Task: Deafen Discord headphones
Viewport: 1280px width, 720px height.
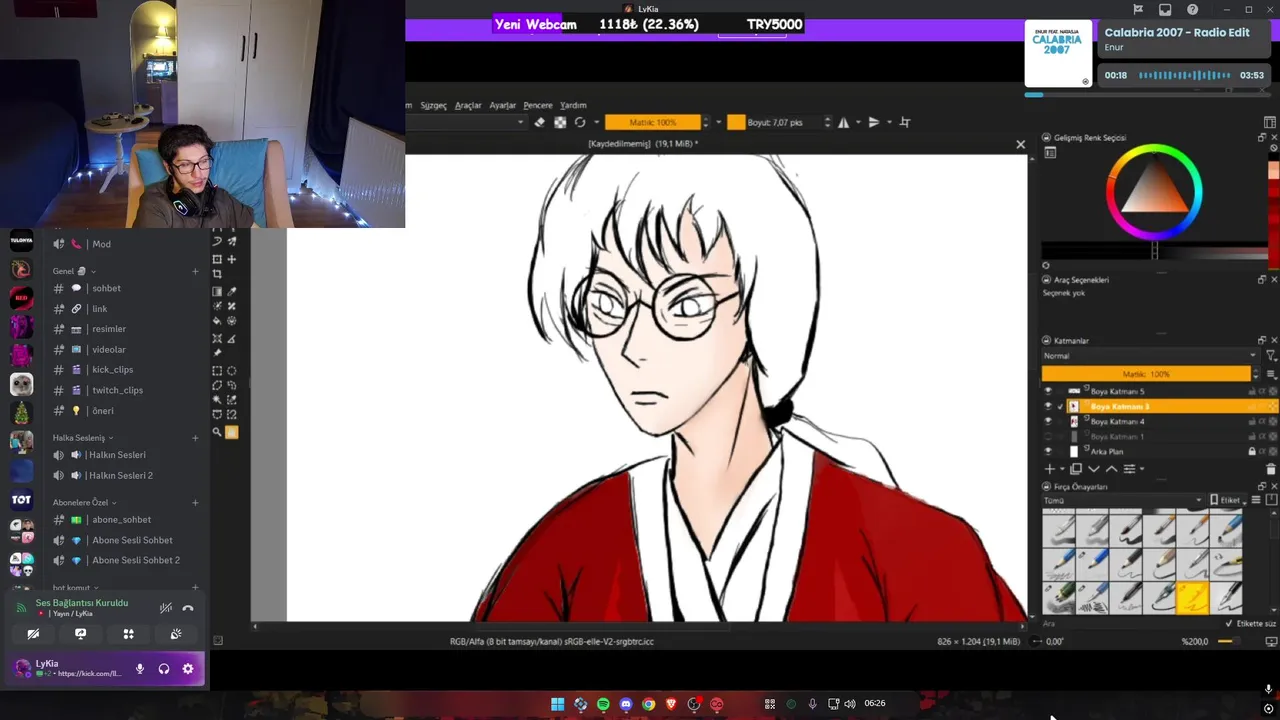Action: (164, 669)
